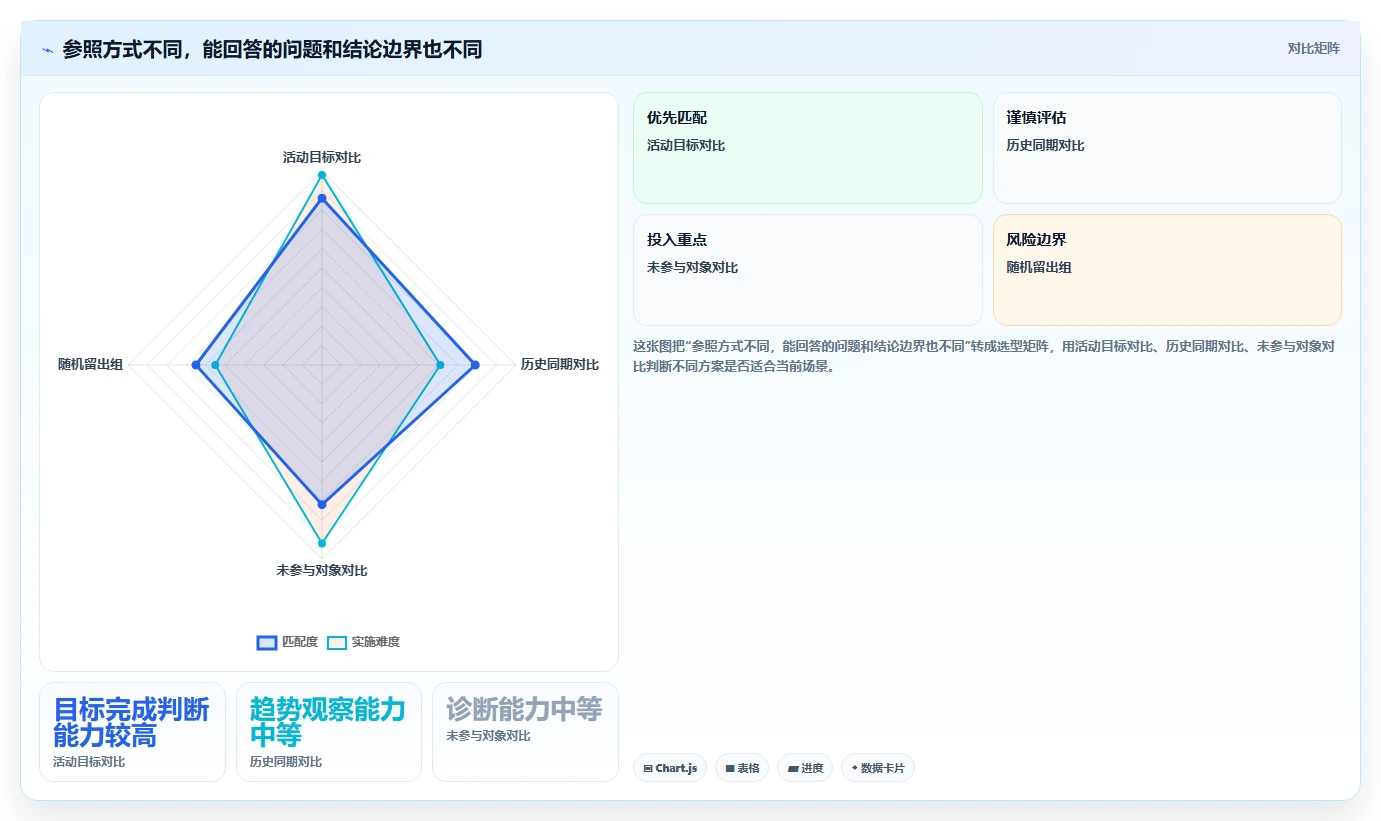Click the 活动目标对比 axis label on the radar chart

322,158
